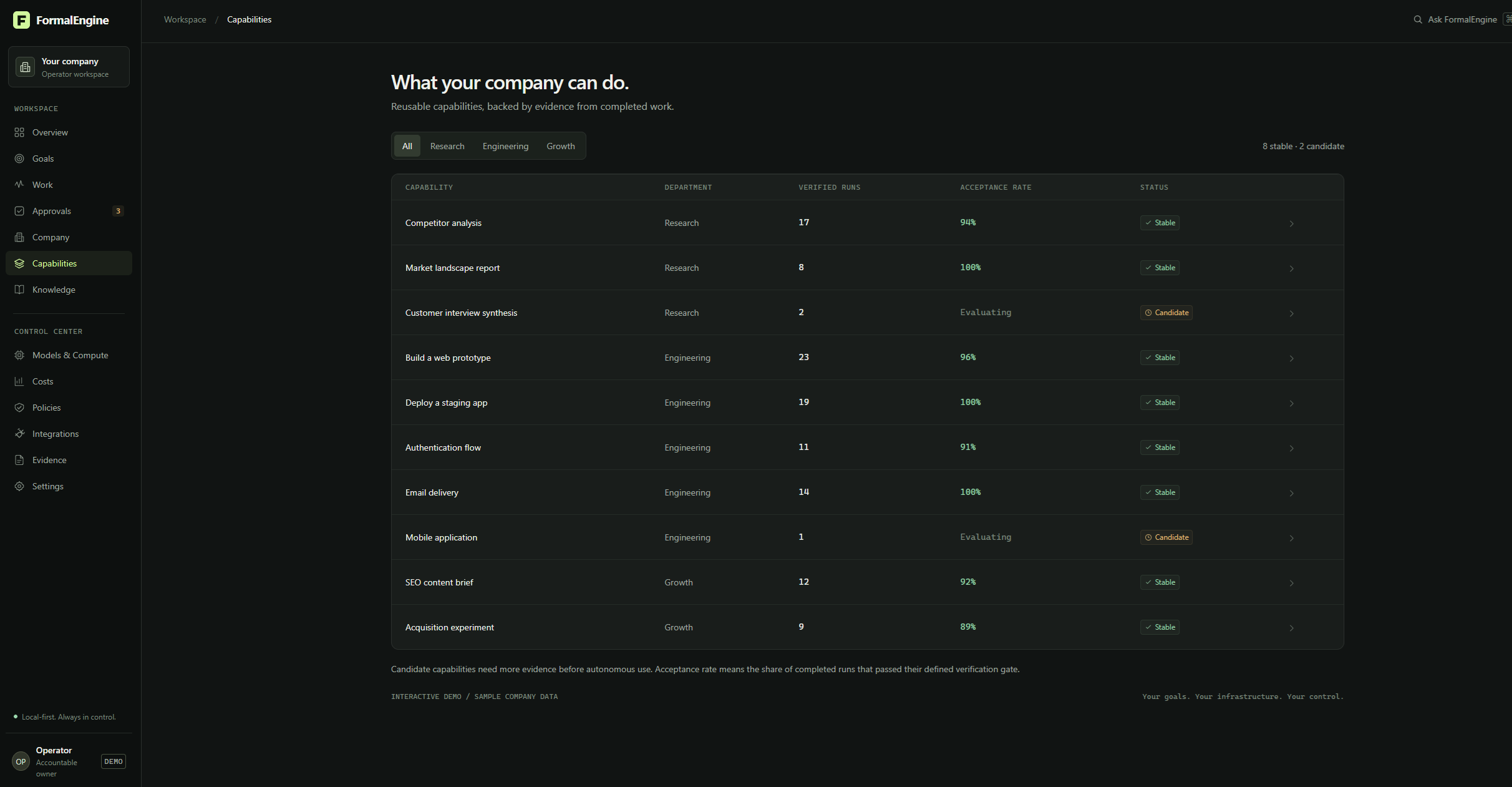Click the Candidate status badge for Mobile application
The image size is (1512, 787).
click(1166, 537)
